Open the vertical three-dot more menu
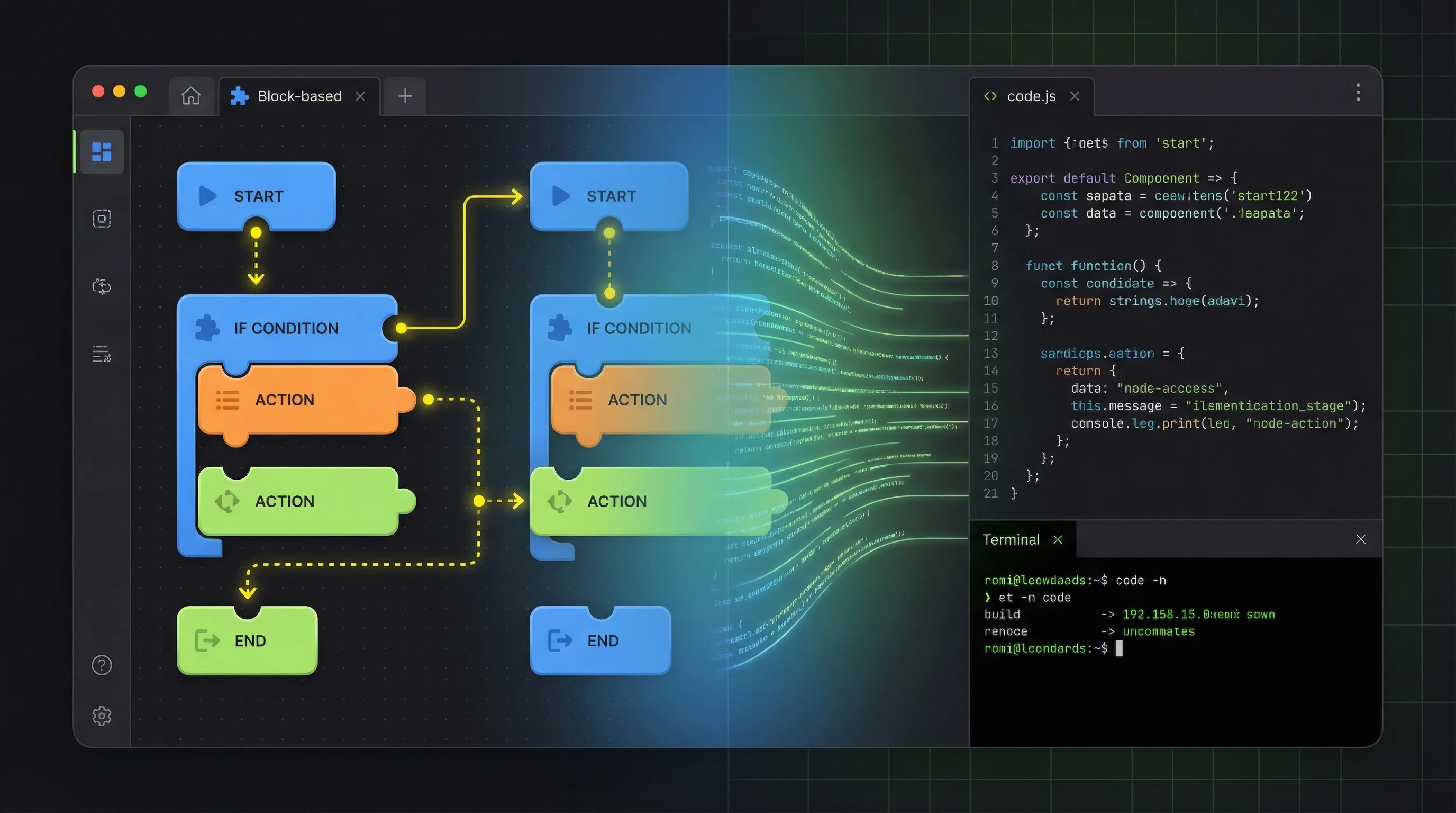 coord(1358,92)
